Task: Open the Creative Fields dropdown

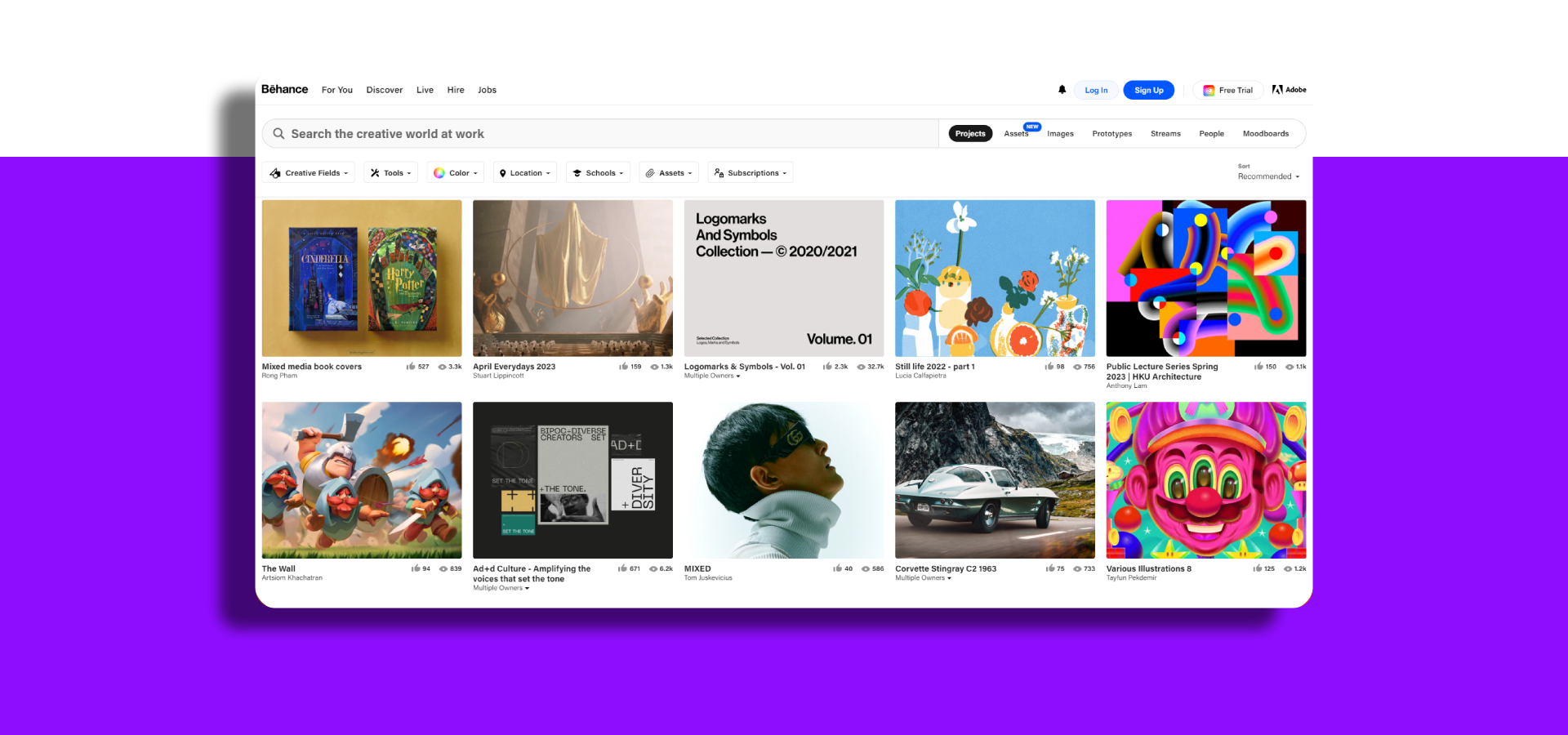Action: click(309, 172)
